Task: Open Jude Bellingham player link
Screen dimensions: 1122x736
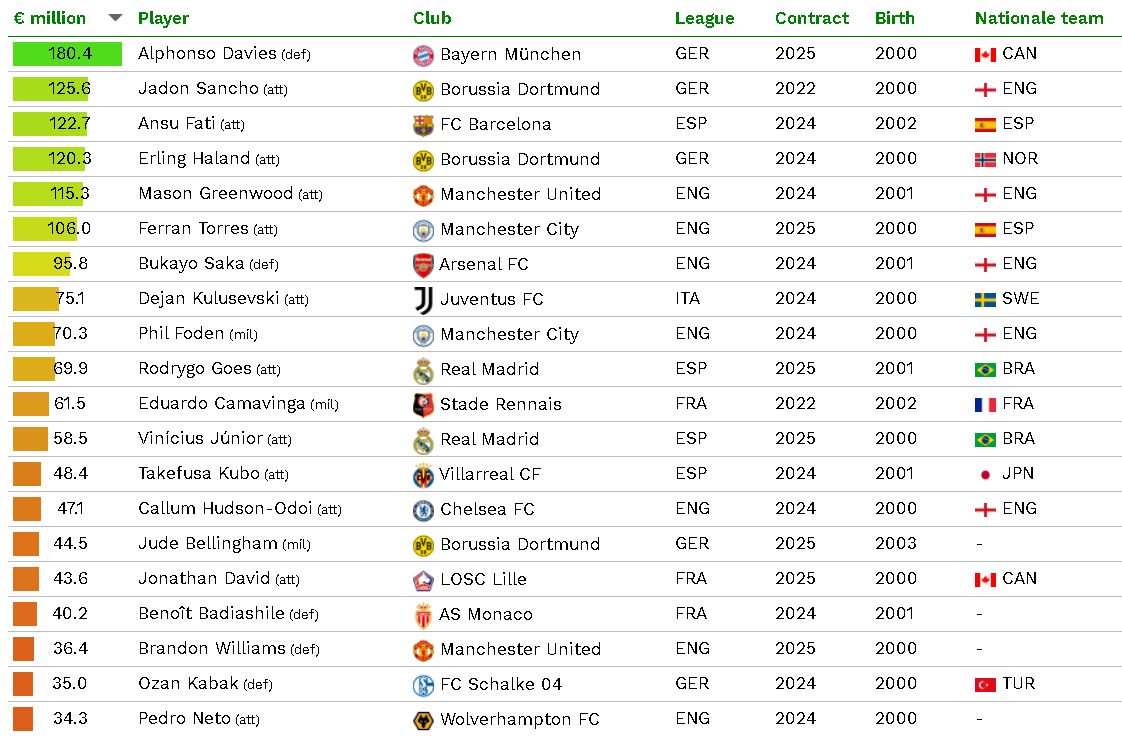Action: (207, 544)
